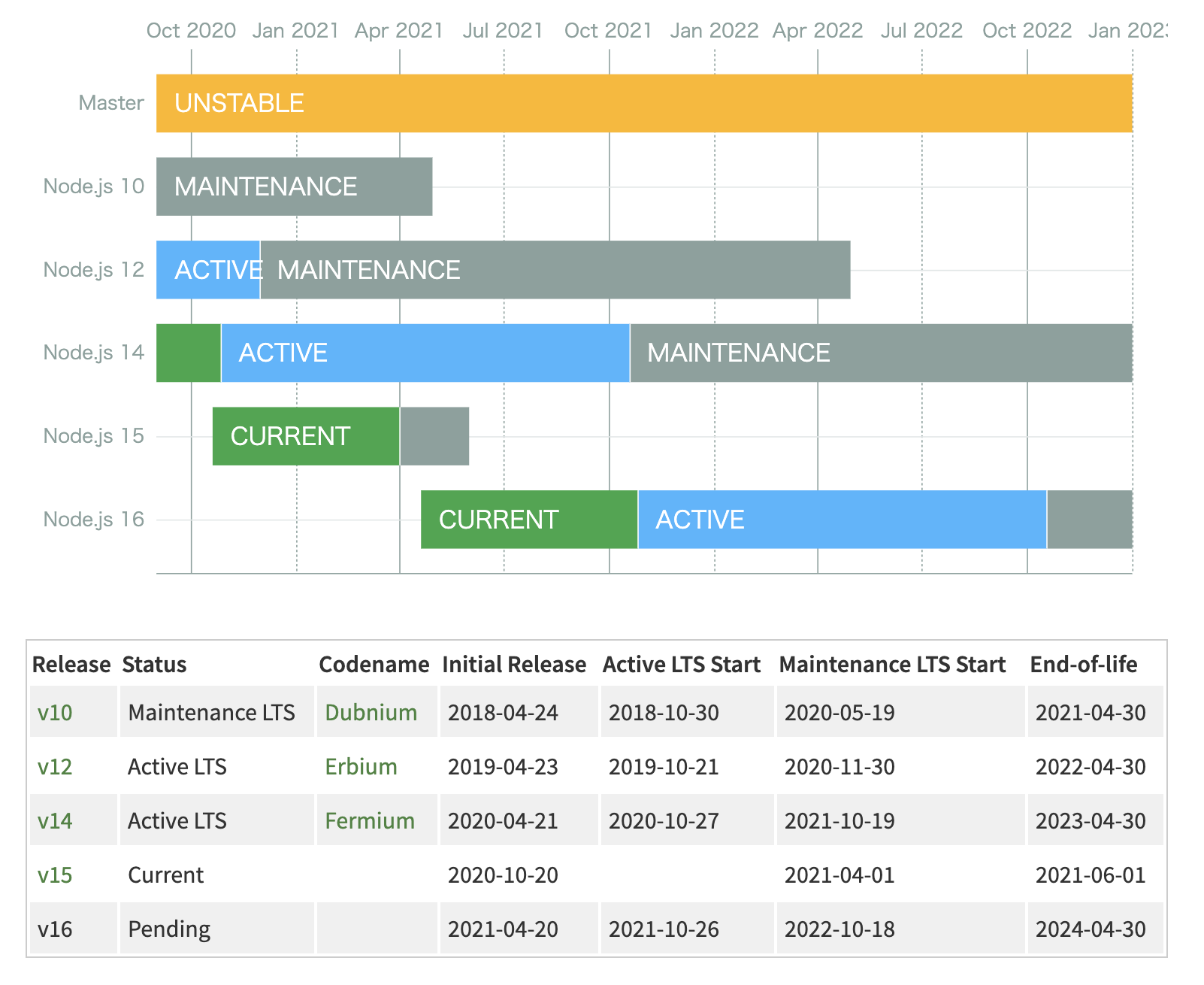Click the Codename column header
This screenshot has height=985, width=1204.
tap(374, 665)
